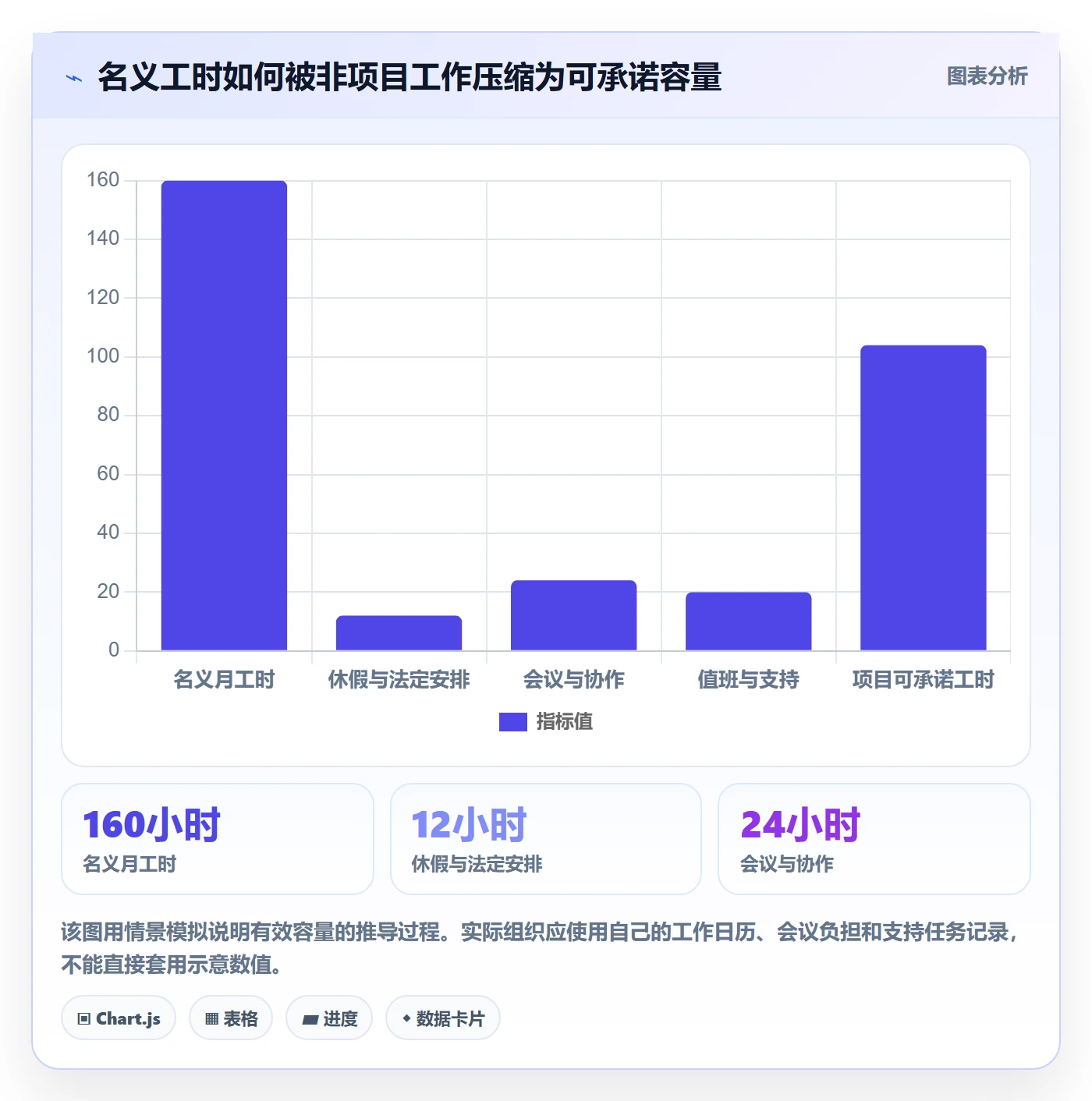
Task: Click the y-axis value 100
Action: coord(103,356)
